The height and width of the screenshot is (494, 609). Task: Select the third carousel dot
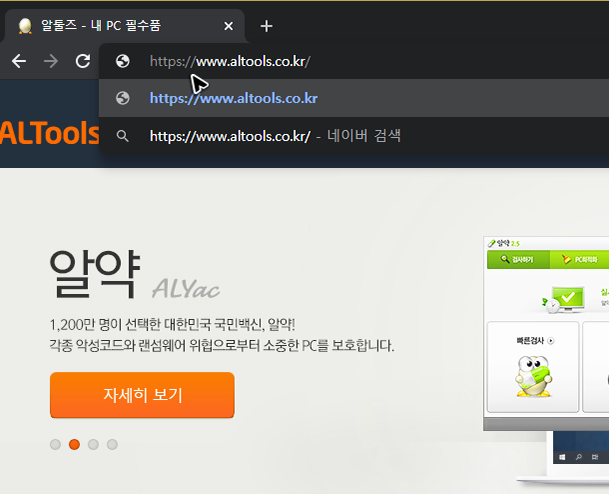(x=93, y=444)
